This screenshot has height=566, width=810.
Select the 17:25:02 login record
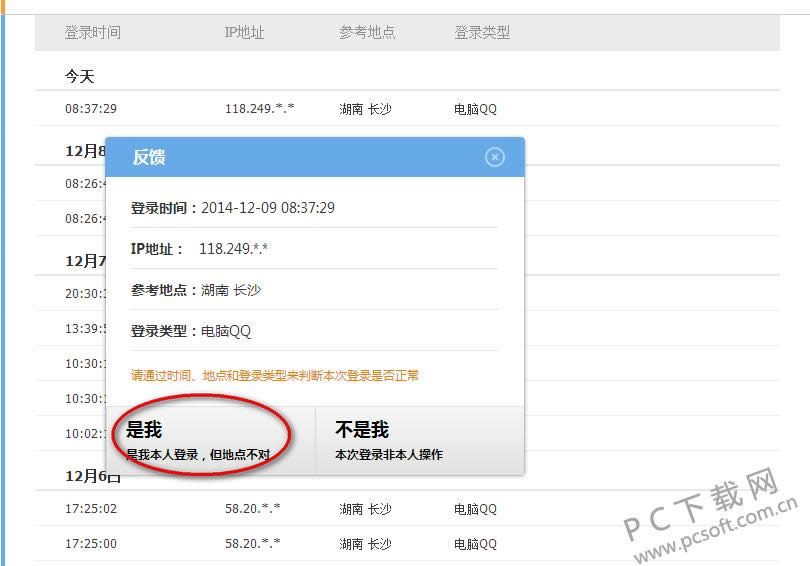pyautogui.click(x=91, y=509)
